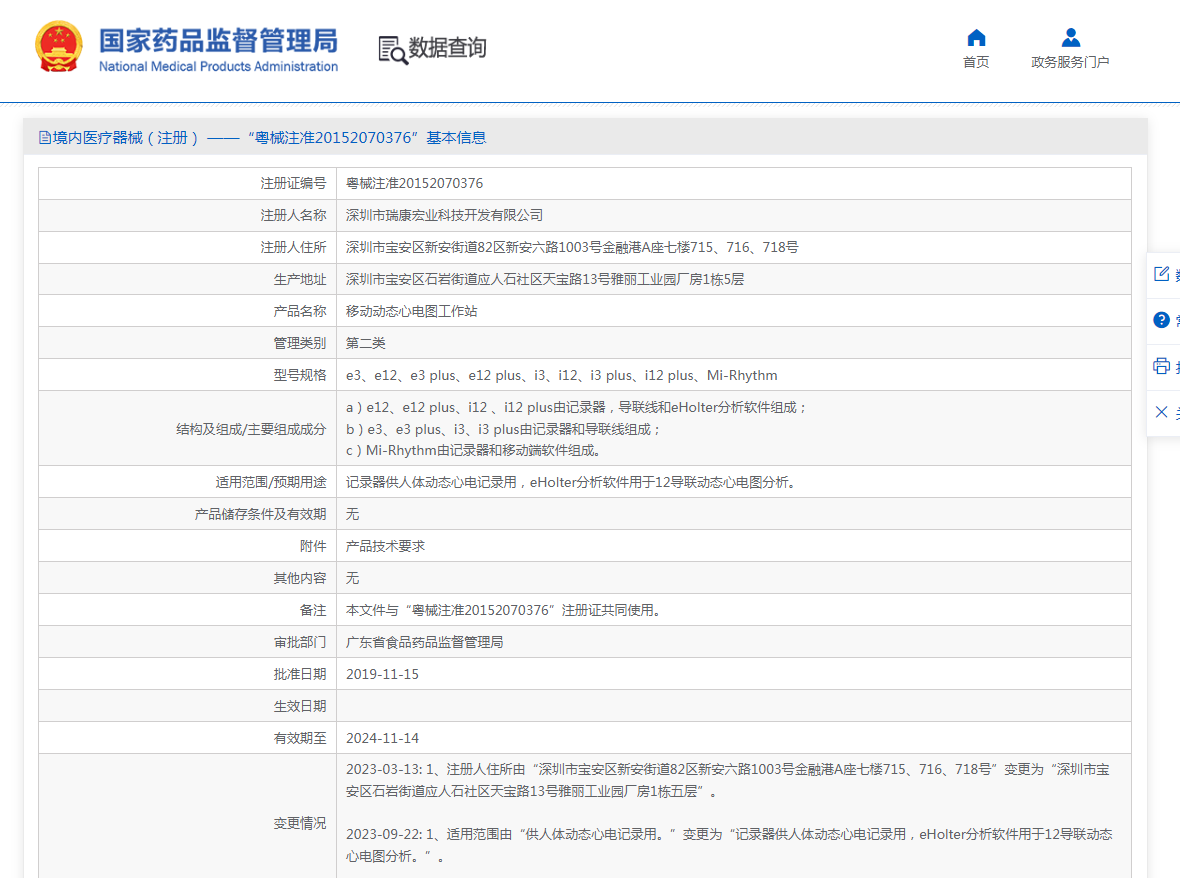Viewport: 1180px width, 878px height.
Task: Click the 有效期至 row label
Action: coord(300,738)
